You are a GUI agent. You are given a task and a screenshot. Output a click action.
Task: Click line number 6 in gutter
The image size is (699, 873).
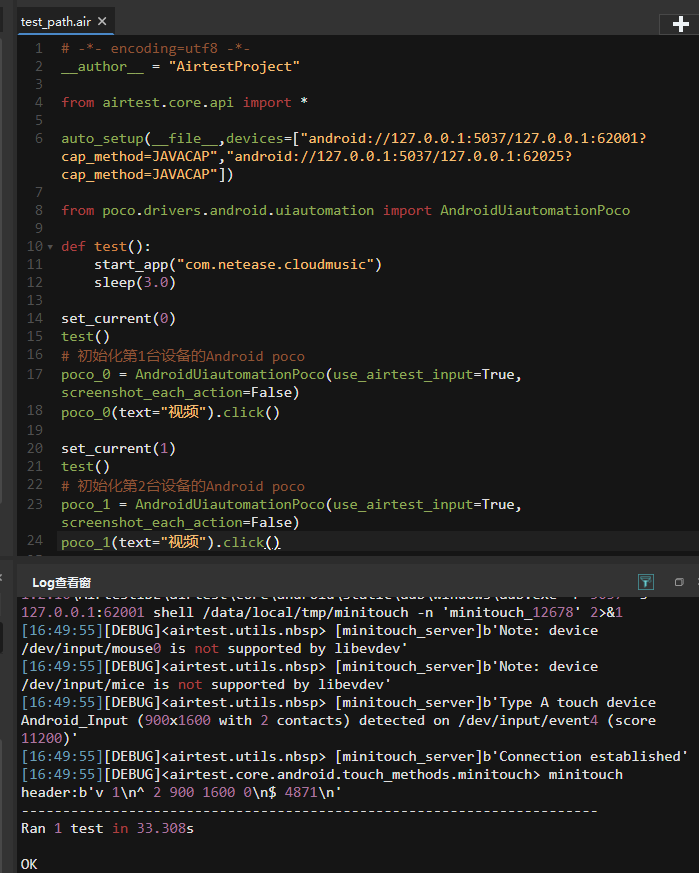[x=39, y=138]
